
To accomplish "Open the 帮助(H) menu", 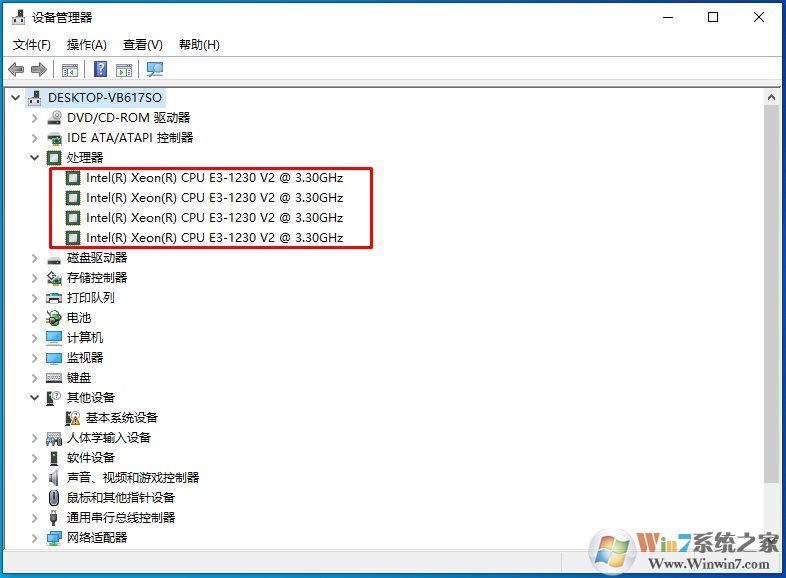I will [x=200, y=45].
